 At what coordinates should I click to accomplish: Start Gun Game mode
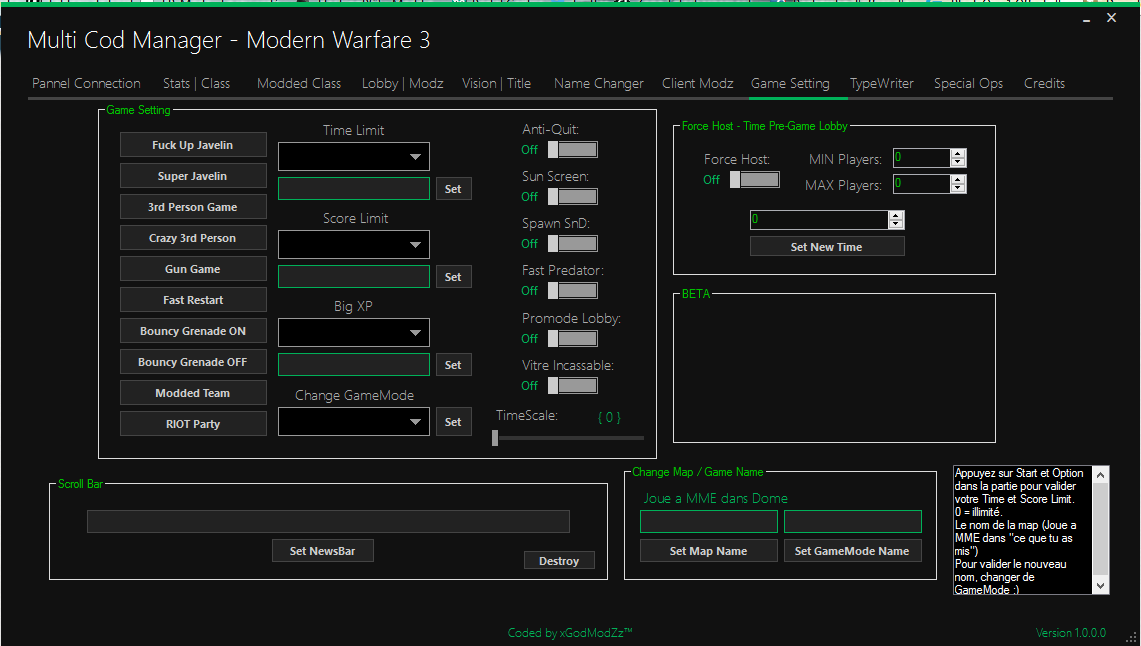tap(193, 268)
